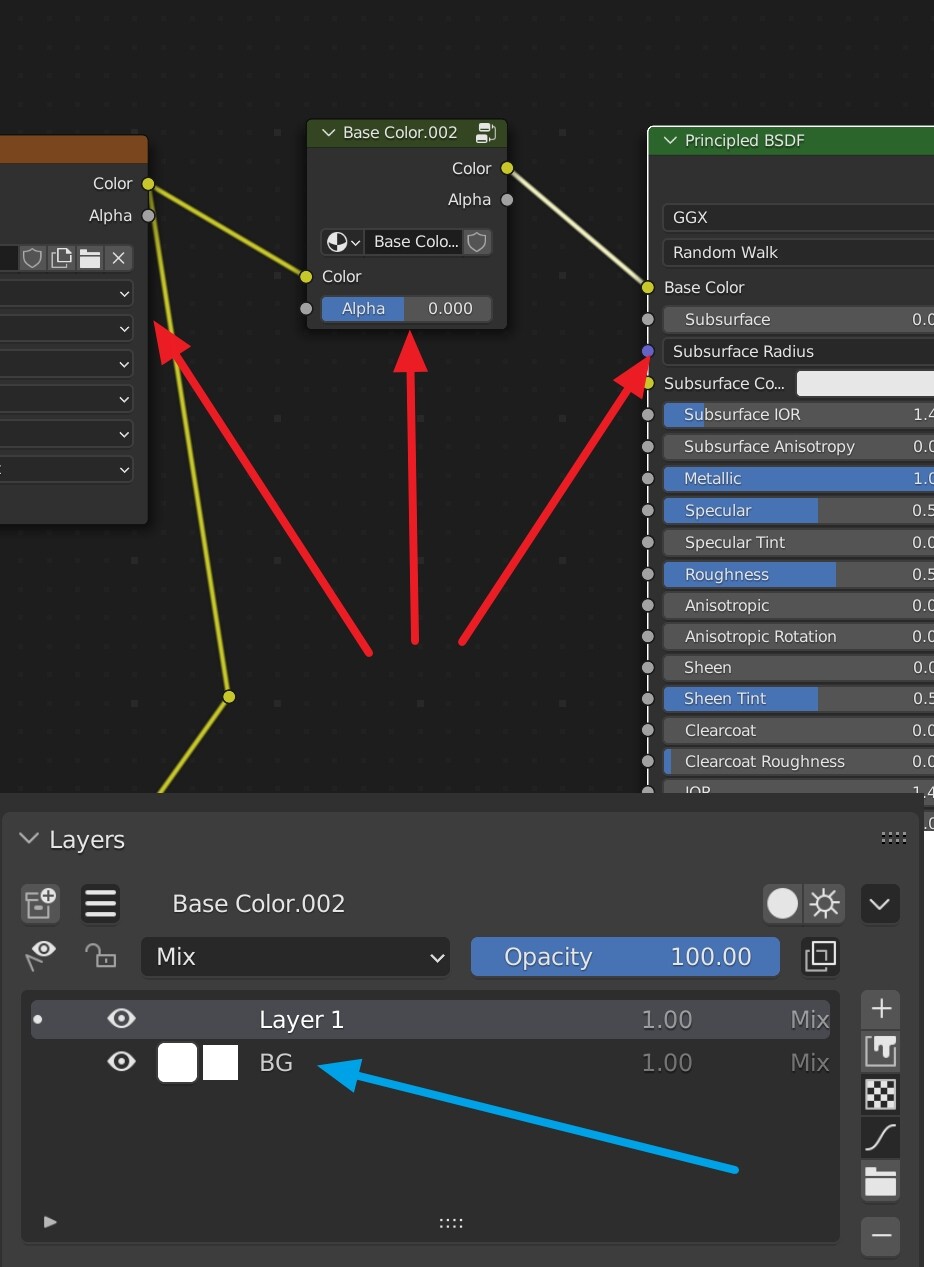Select the BG layer row
The height and width of the screenshot is (1267, 934).
pyautogui.click(x=430, y=1062)
